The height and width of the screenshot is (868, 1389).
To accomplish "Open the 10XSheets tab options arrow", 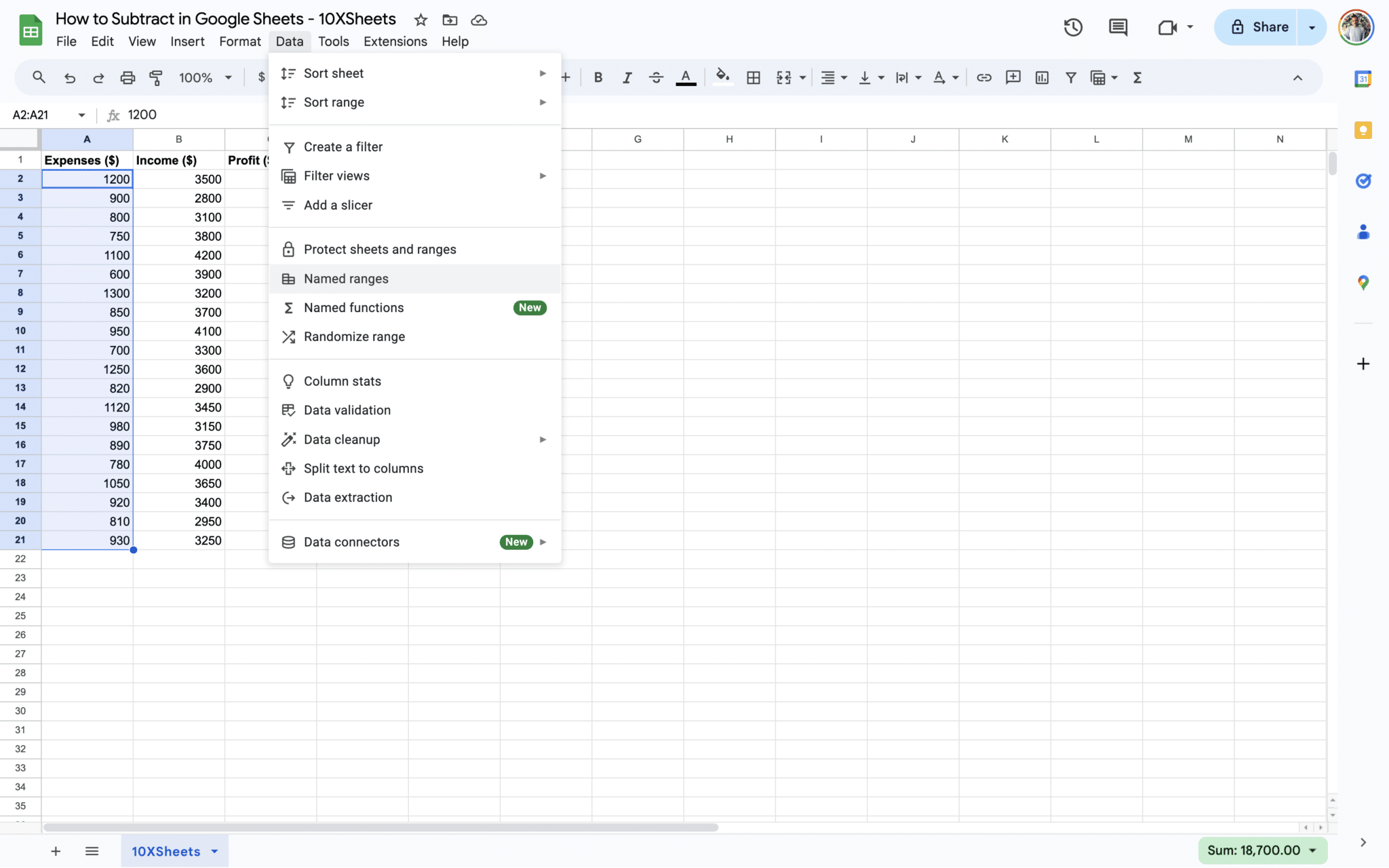I will coord(214,851).
